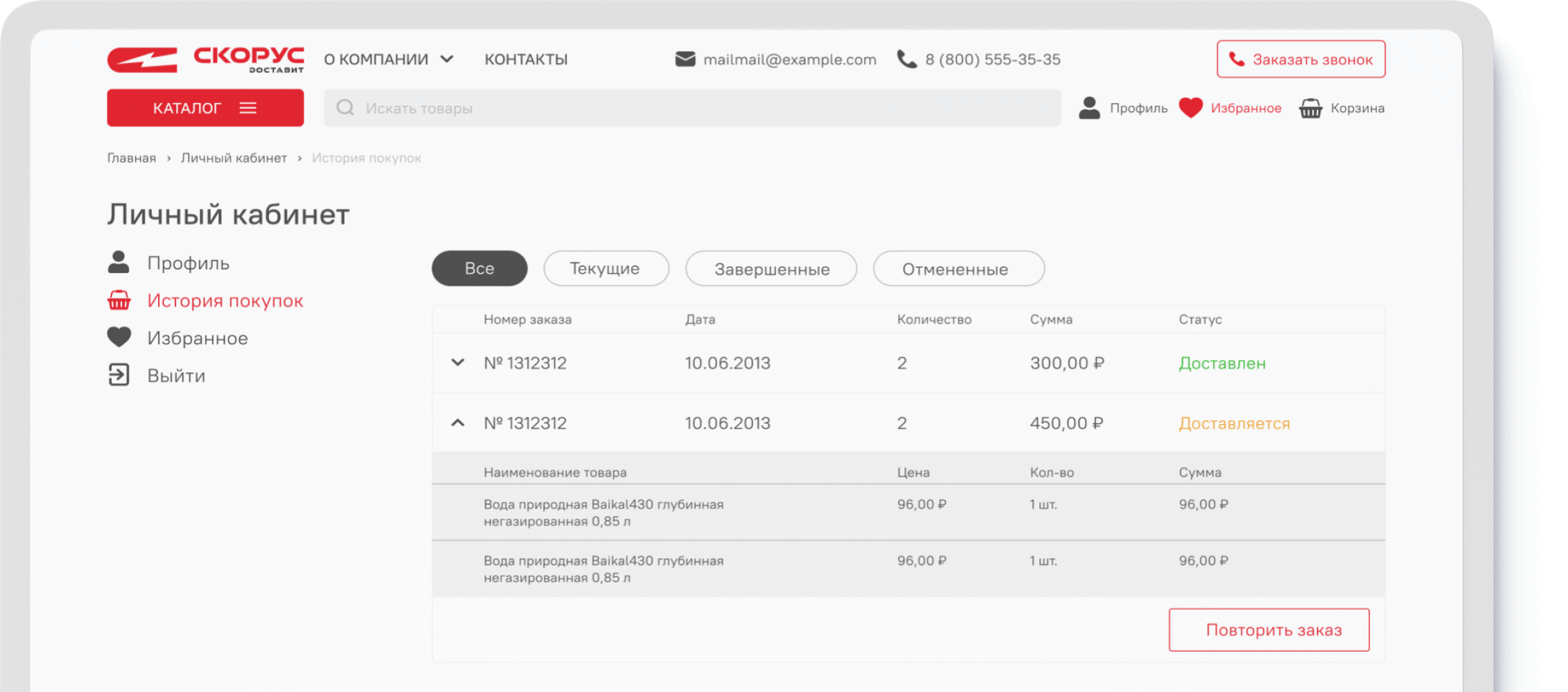1568x692 pixels.
Task: Open the Каталог button
Action: pyautogui.click(x=206, y=108)
